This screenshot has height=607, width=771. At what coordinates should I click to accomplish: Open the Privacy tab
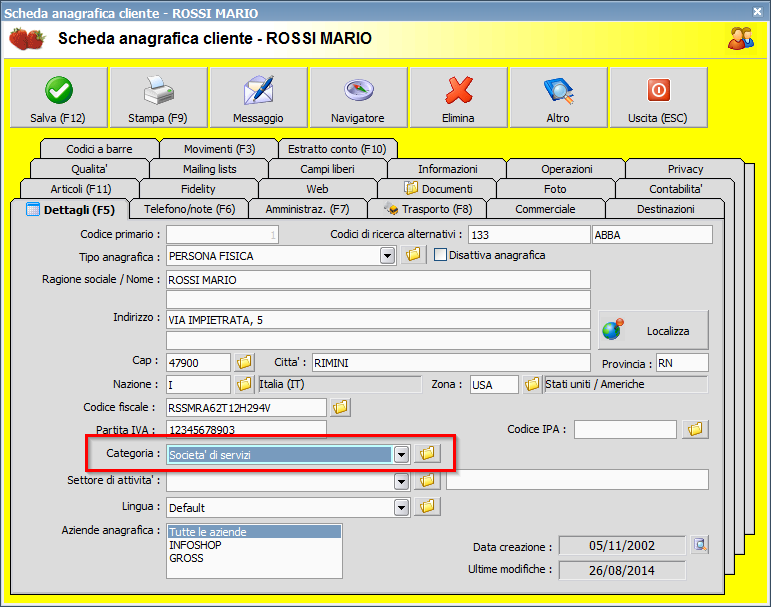tap(685, 169)
